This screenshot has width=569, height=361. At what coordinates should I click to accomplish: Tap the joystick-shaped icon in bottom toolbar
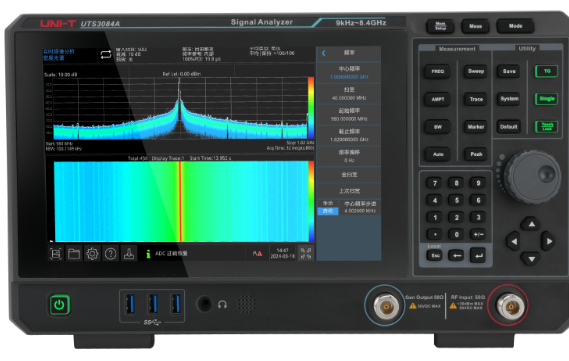pos(128,253)
